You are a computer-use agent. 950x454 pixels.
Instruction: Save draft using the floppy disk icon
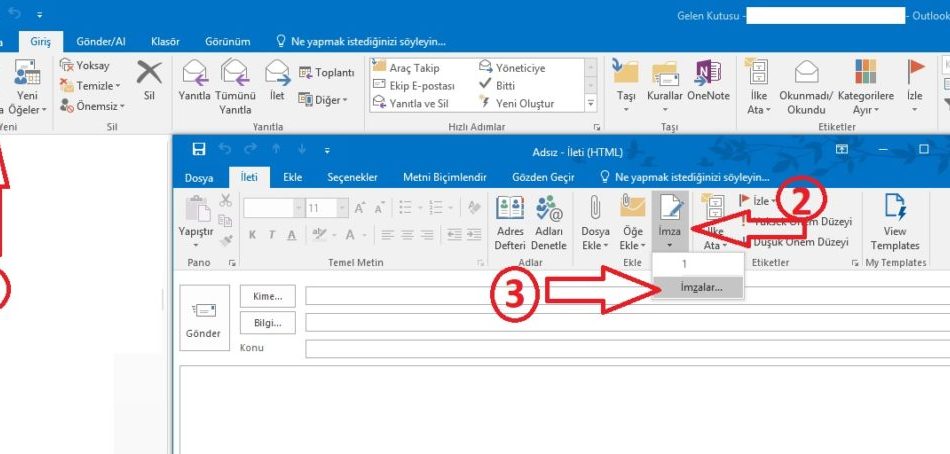(199, 150)
